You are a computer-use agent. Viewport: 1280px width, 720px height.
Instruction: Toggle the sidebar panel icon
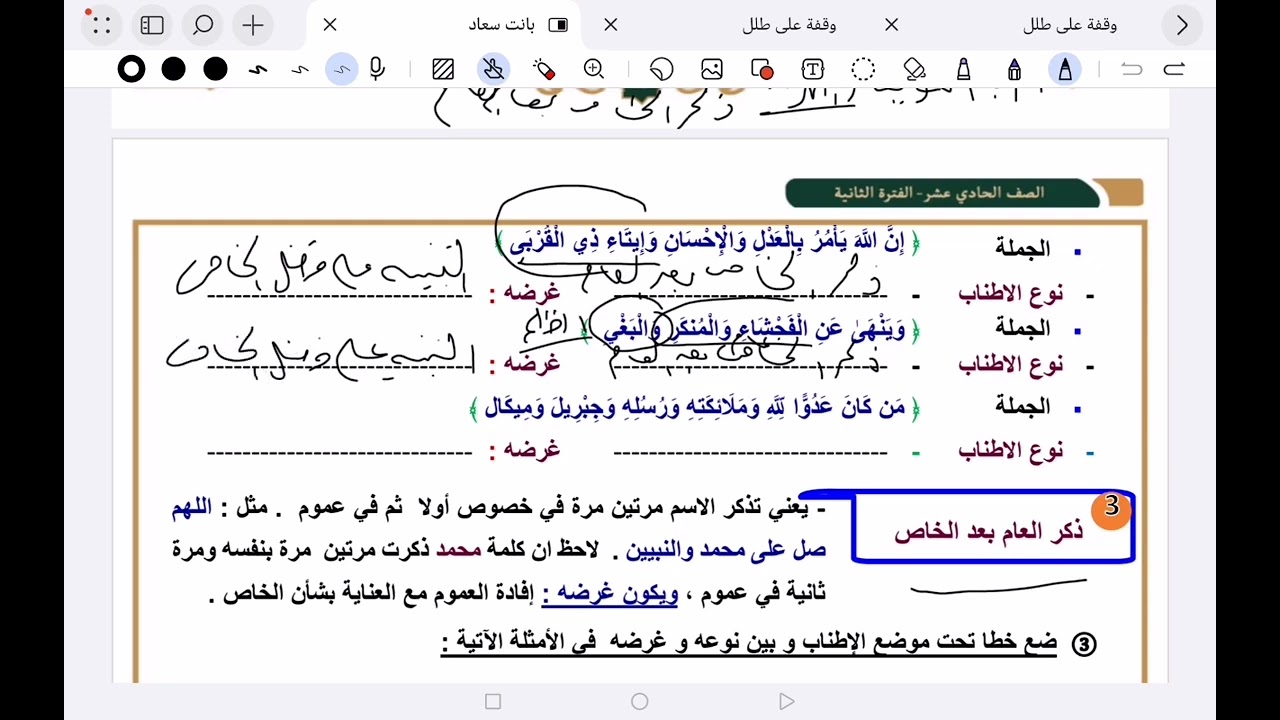[152, 25]
